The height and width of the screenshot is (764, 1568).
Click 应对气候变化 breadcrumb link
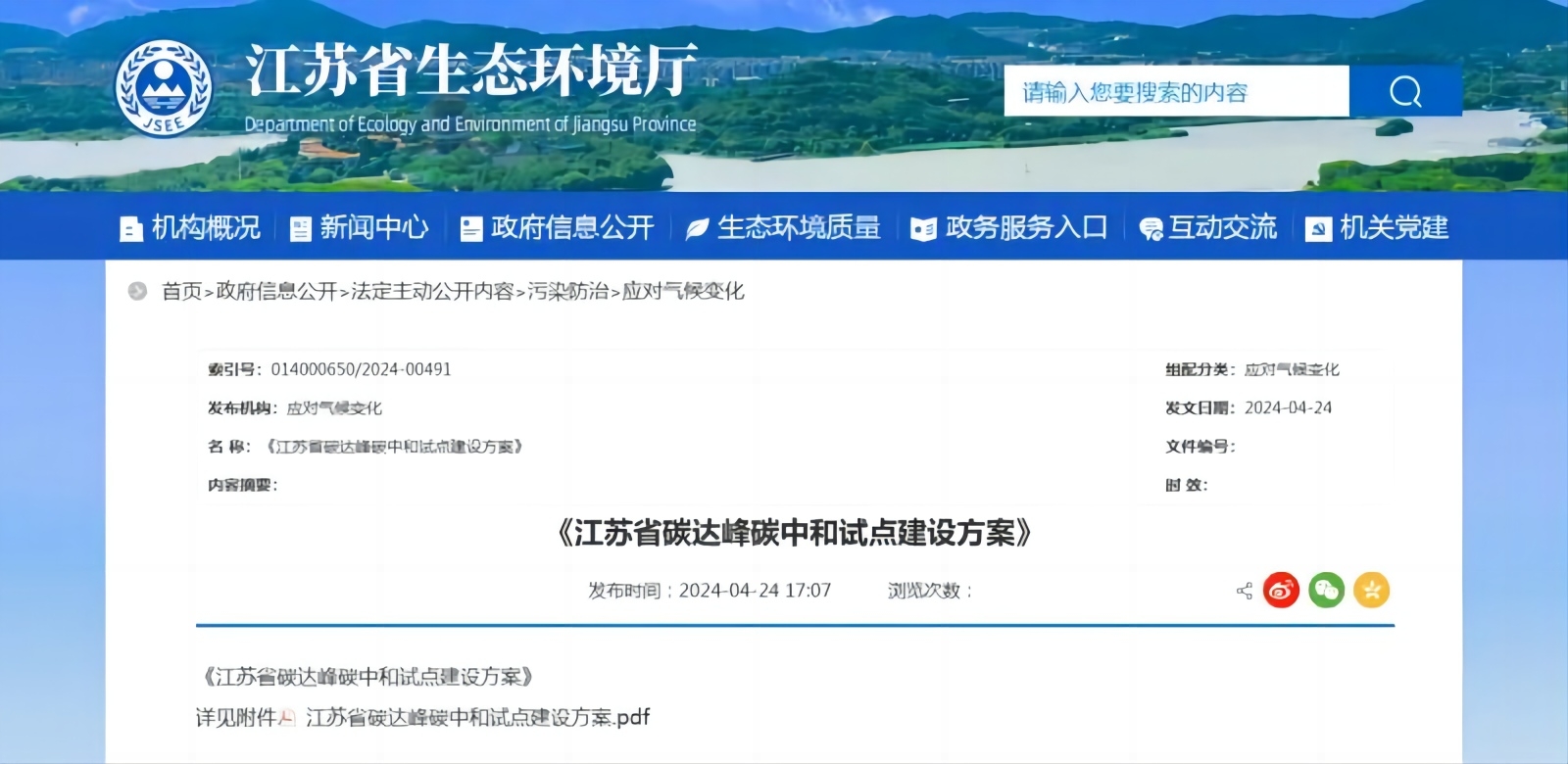click(x=683, y=291)
